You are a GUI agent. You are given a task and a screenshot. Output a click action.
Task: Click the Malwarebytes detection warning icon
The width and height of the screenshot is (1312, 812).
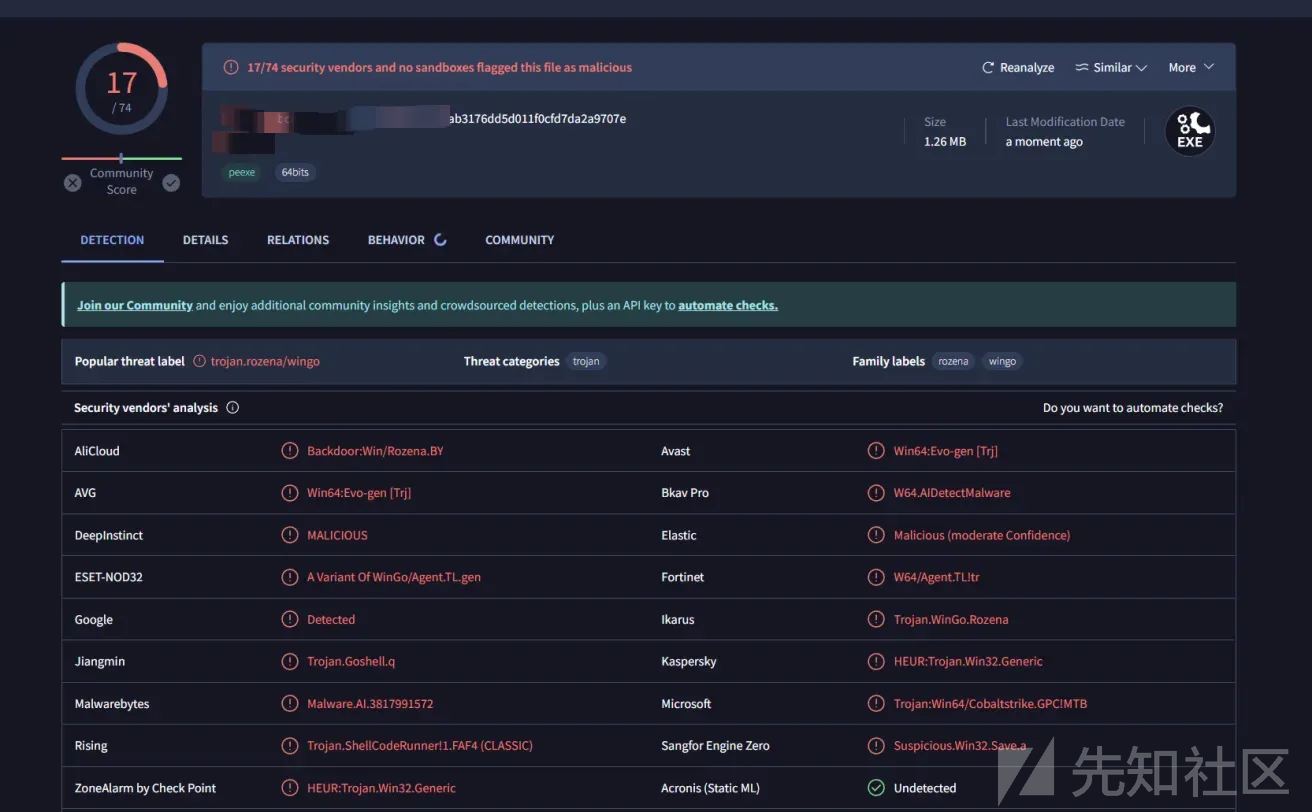coord(290,704)
